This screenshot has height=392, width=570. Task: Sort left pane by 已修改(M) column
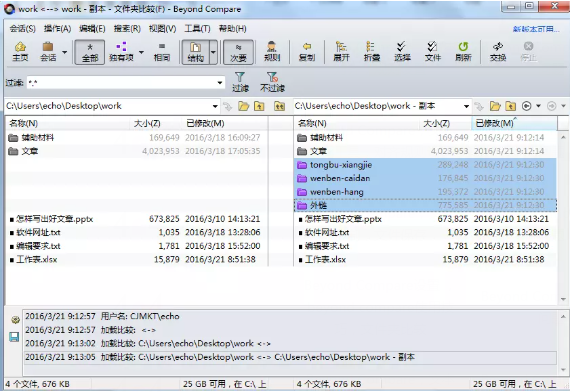tap(225, 124)
